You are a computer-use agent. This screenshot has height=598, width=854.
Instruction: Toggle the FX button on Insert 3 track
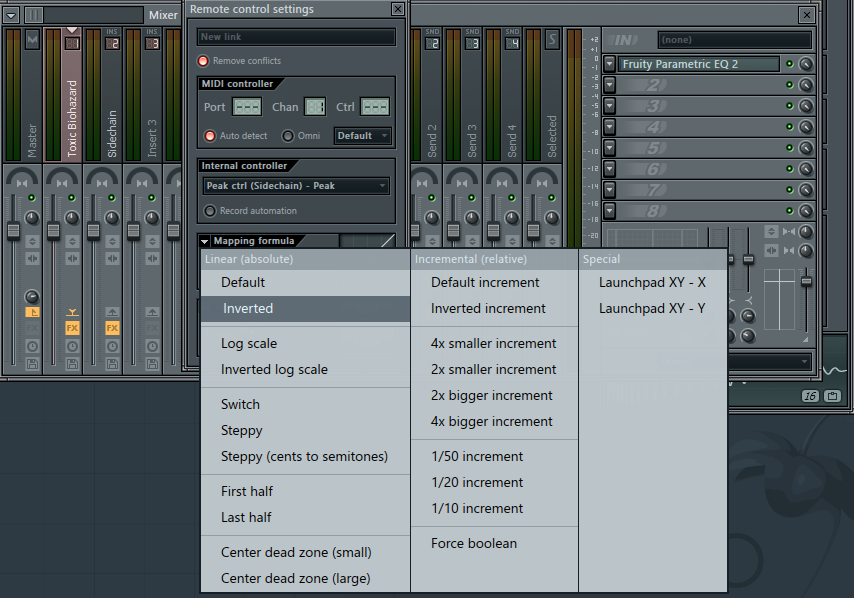[x=152, y=328]
